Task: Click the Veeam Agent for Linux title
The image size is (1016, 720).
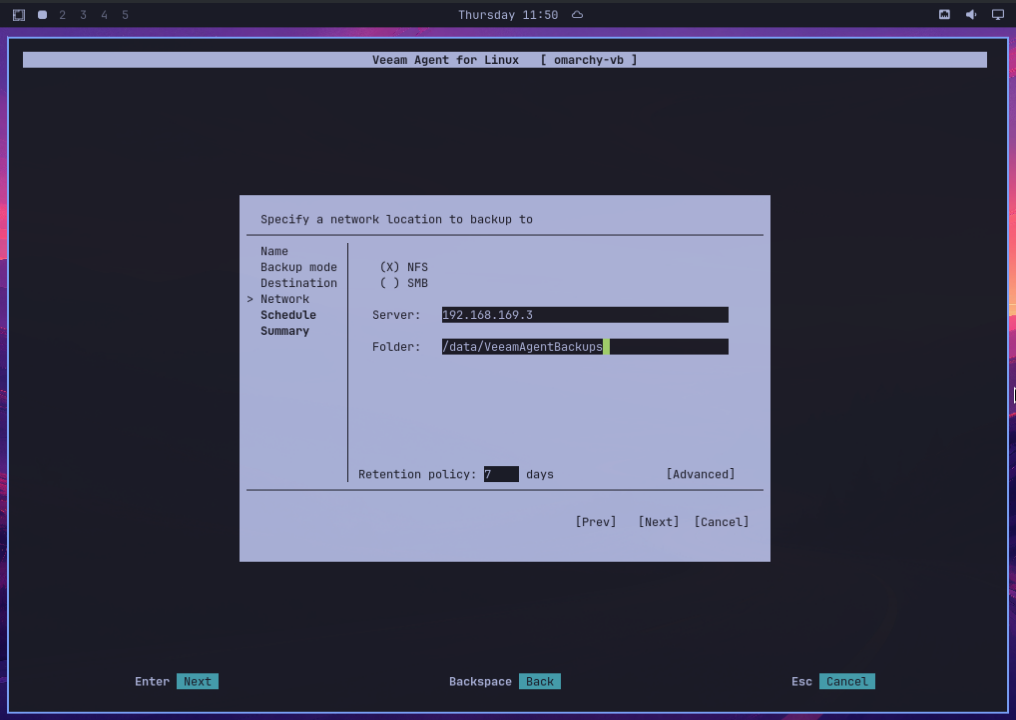Action: point(445,60)
